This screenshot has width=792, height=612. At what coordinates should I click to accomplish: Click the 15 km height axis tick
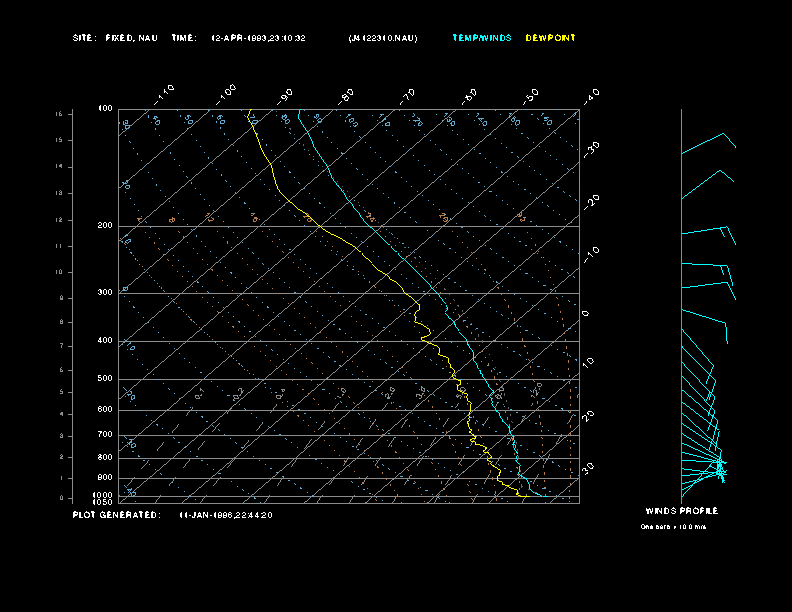(x=59, y=115)
